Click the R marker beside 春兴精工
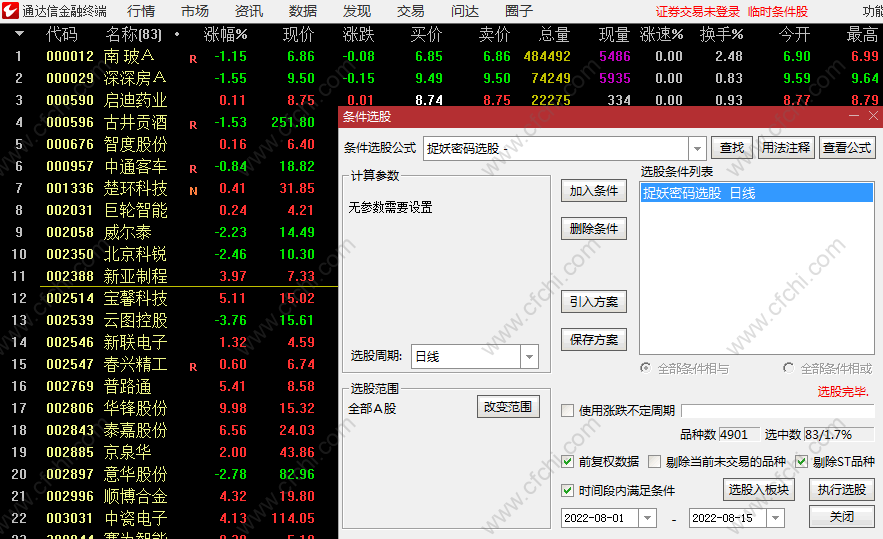The height and width of the screenshot is (539, 883). point(193,367)
